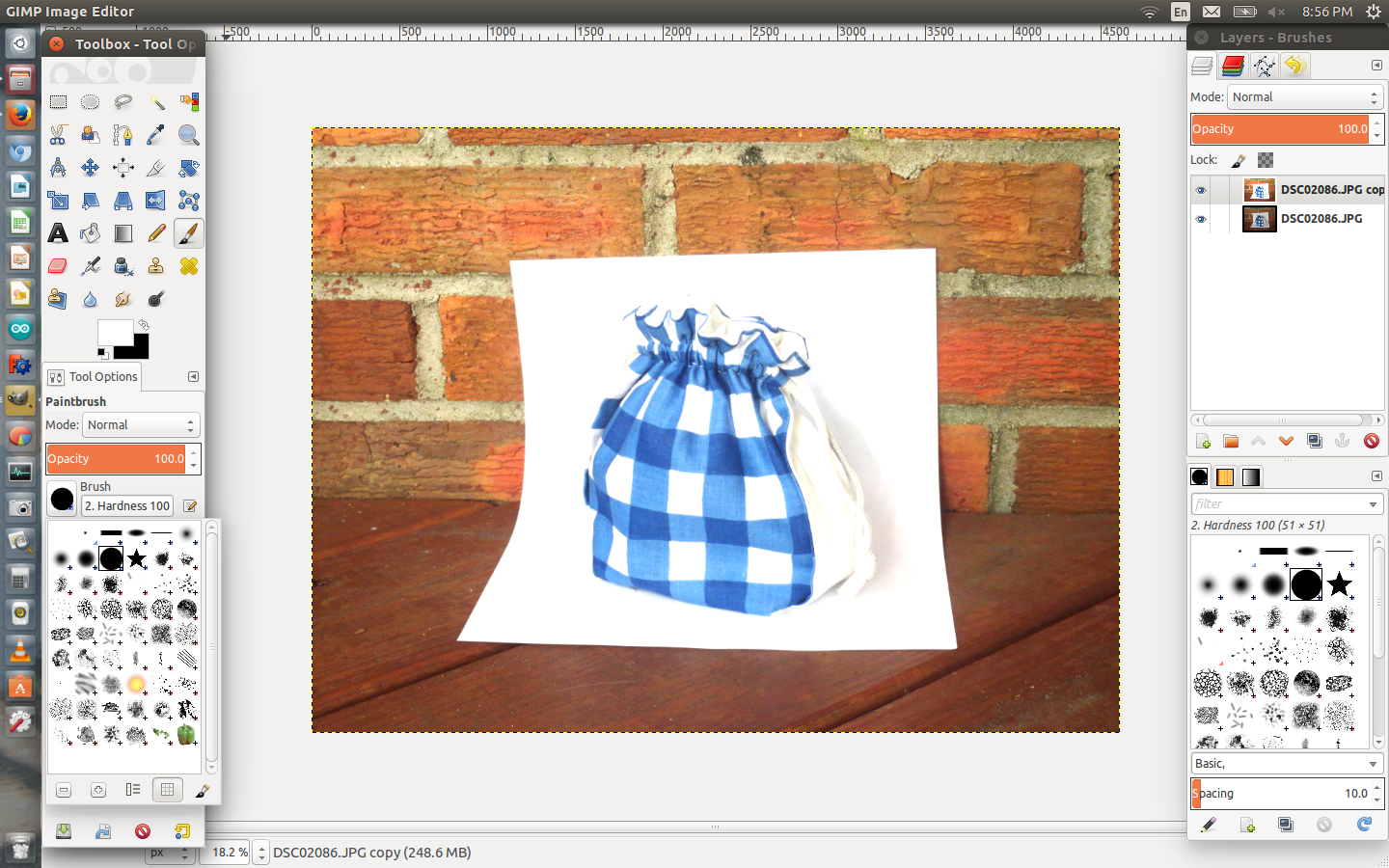This screenshot has height=868, width=1389.
Task: Toggle visibility of DSC02086.JPG copy layer
Action: 1201,190
